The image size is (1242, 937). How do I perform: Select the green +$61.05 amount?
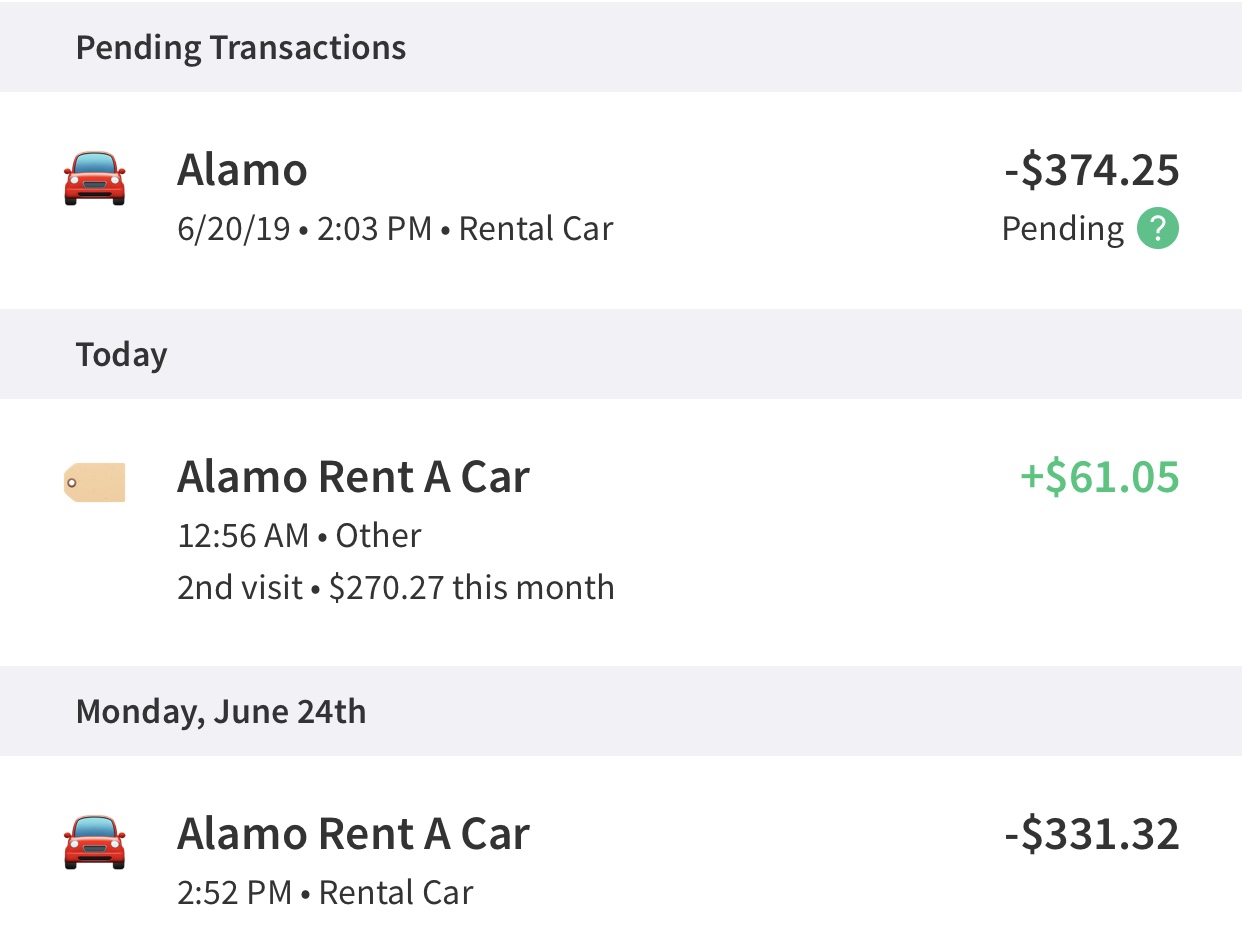coord(1099,477)
